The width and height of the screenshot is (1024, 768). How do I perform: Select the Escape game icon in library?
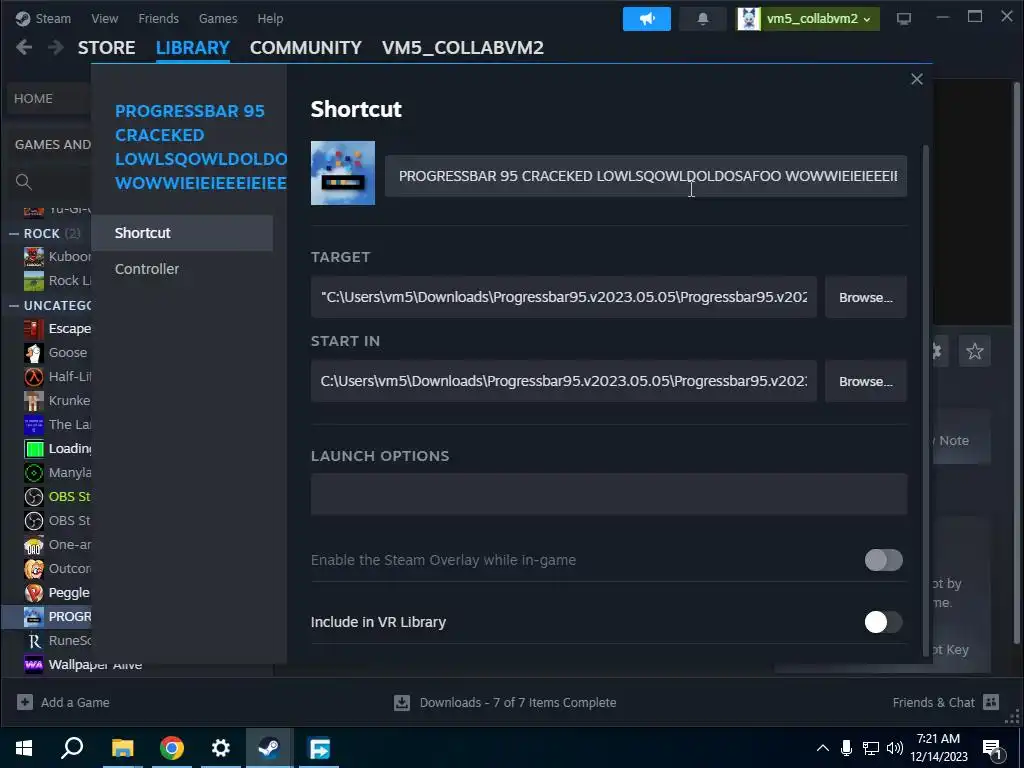click(x=34, y=328)
